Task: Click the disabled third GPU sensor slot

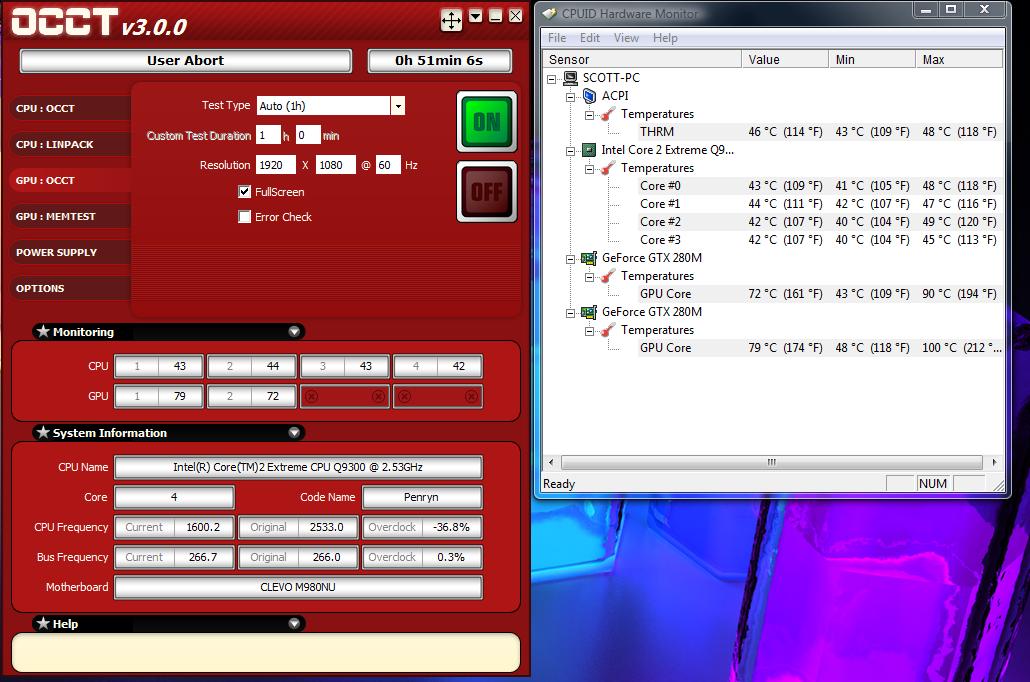Action: tap(345, 396)
